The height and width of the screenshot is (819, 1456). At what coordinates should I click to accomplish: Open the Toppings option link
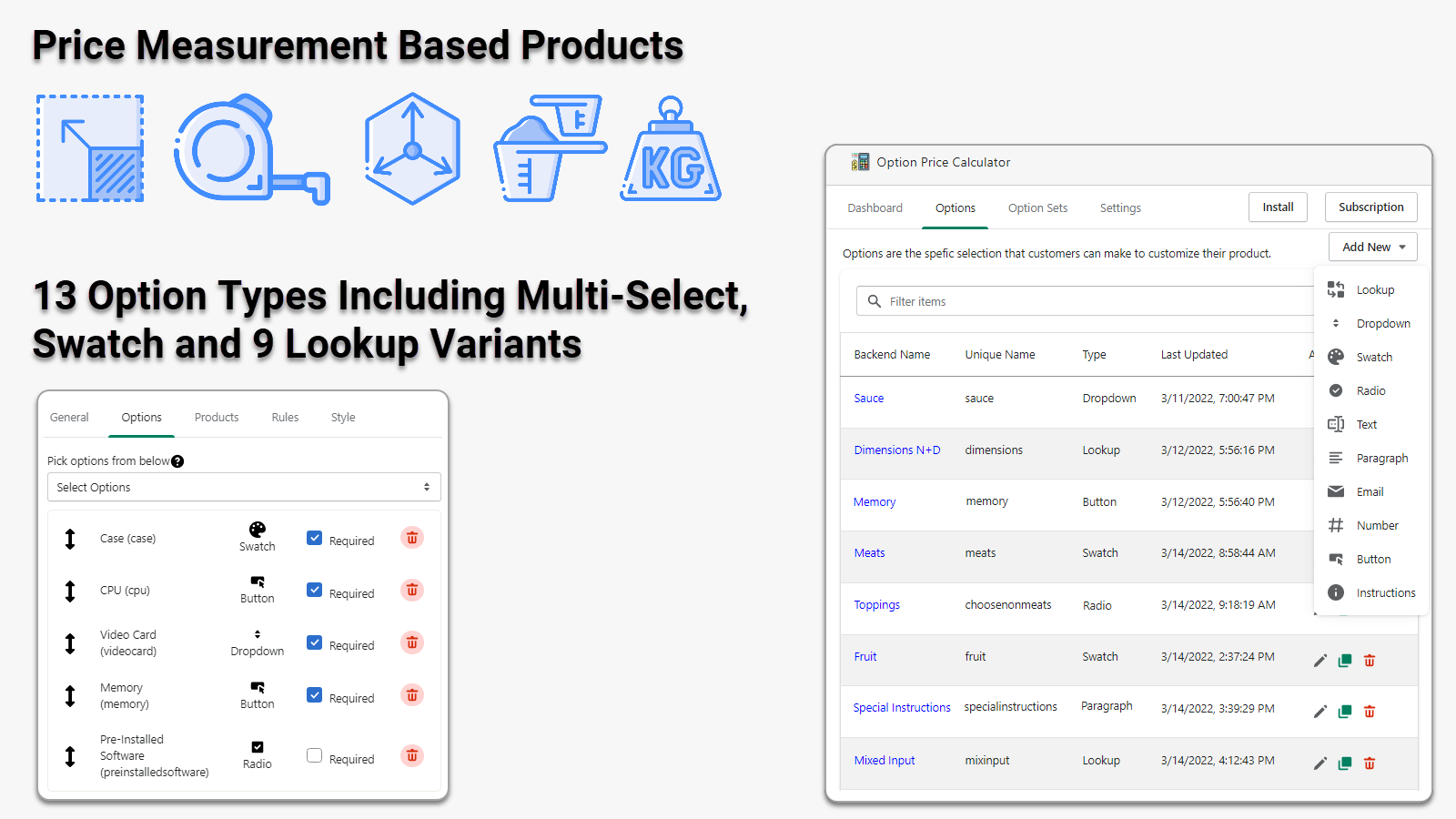point(877,605)
